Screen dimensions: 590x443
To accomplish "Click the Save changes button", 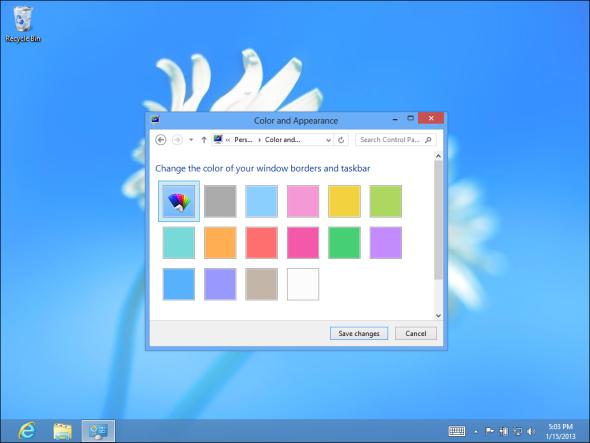I will point(359,333).
